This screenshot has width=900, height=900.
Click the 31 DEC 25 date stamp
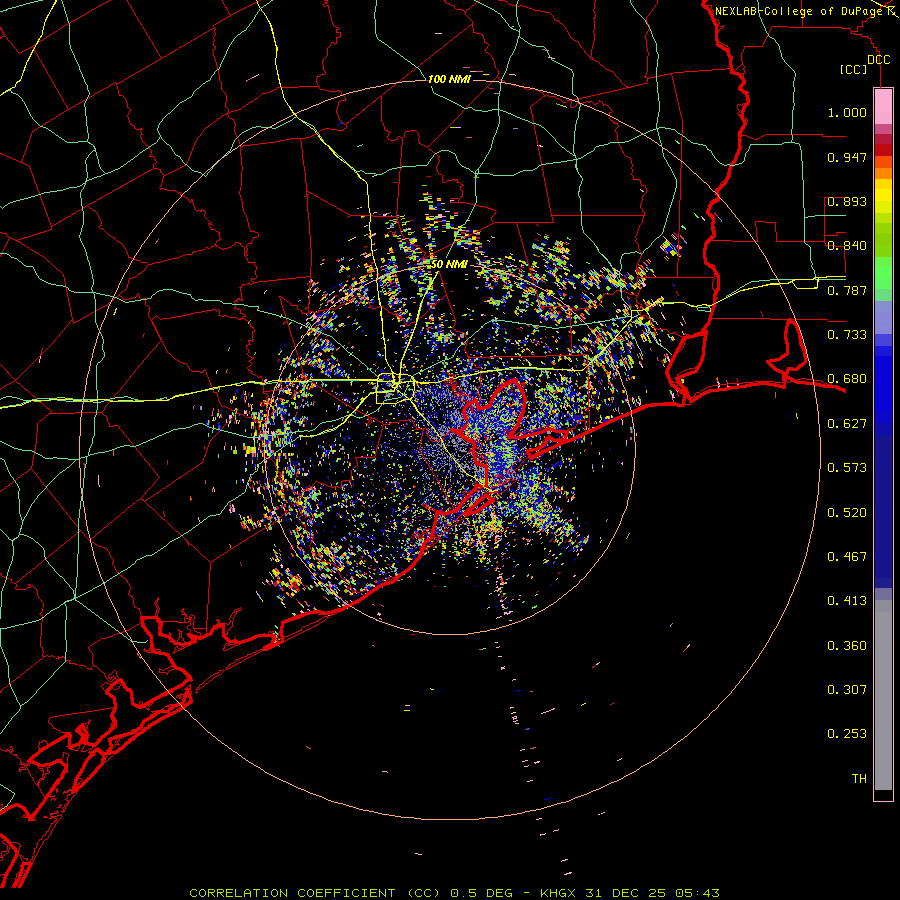[626, 893]
